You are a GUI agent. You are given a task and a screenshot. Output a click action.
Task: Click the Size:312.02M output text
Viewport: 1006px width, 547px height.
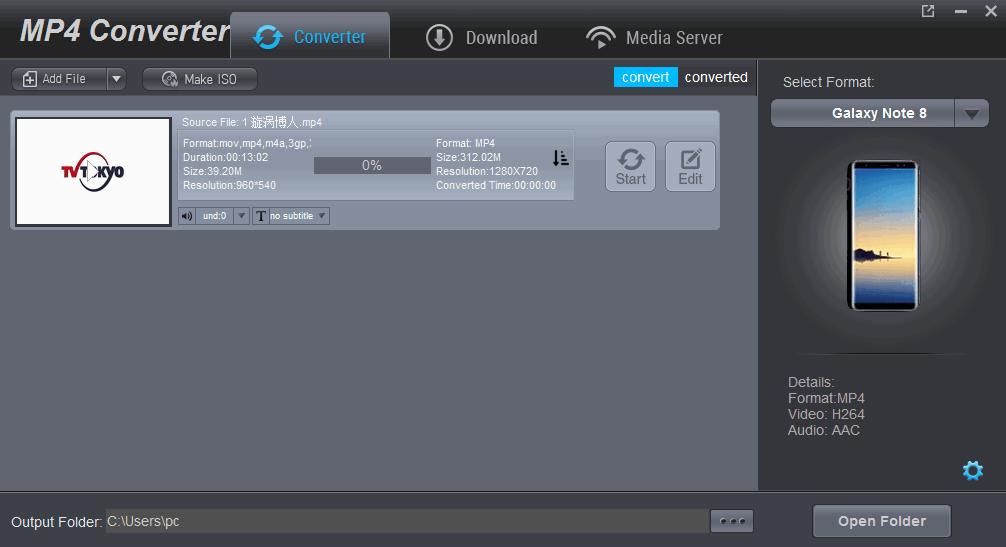coord(468,157)
